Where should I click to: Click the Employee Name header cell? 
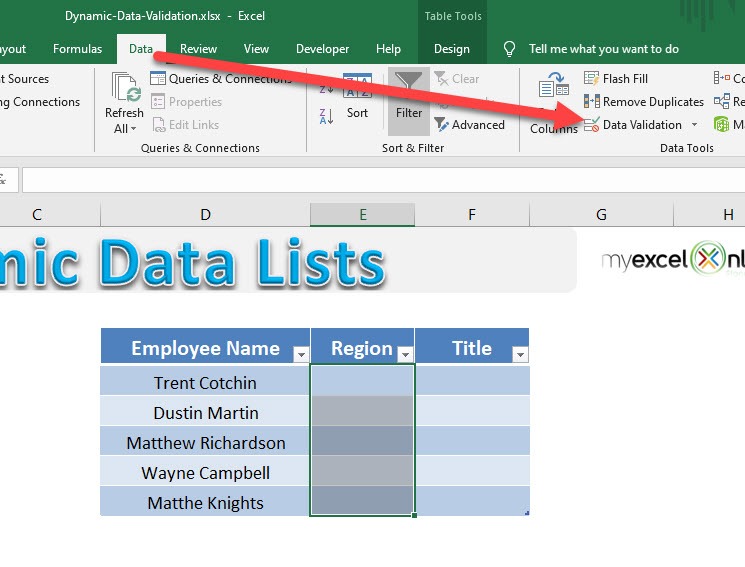click(205, 346)
